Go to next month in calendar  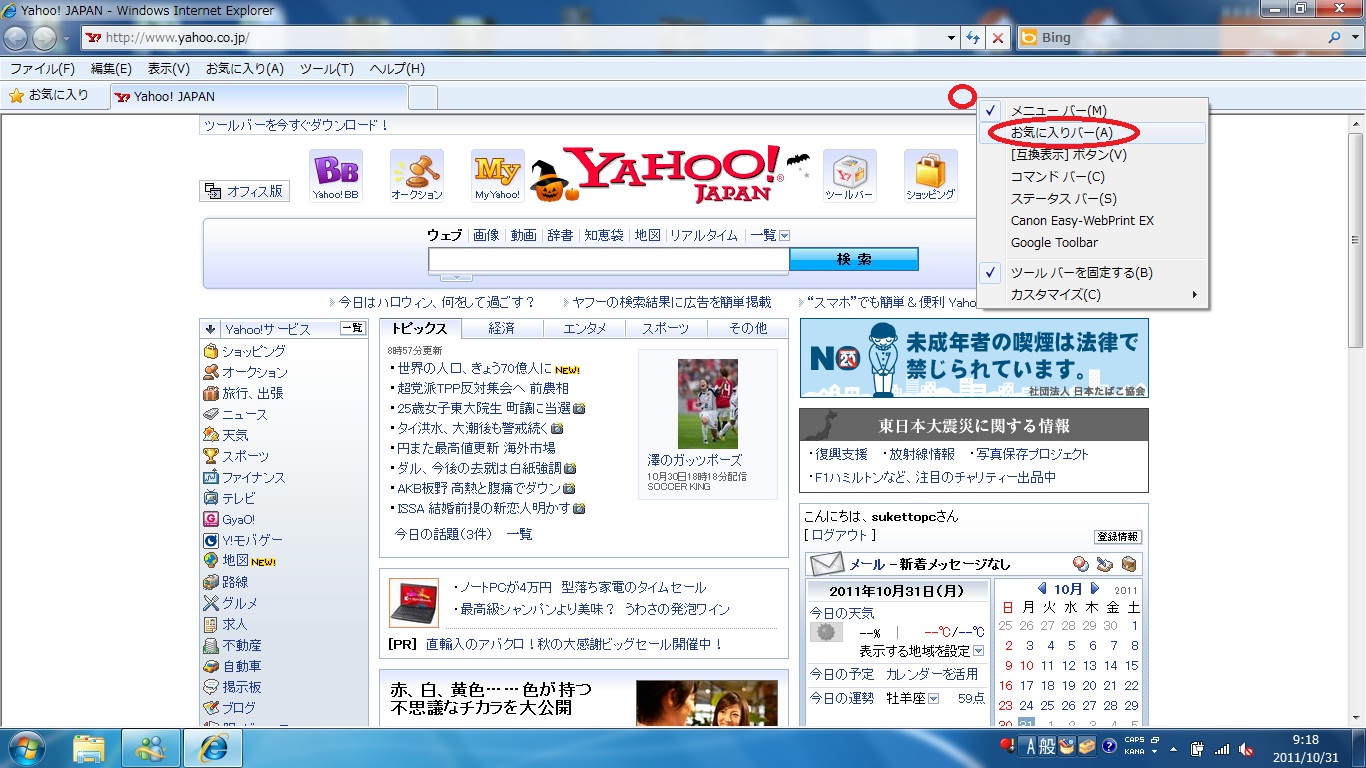1095,589
